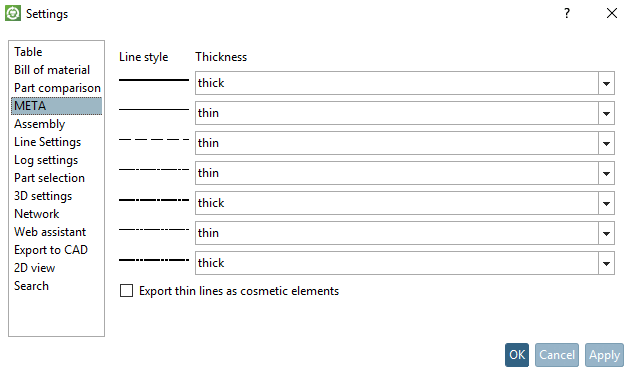
Task: Go to the 3D settings category
Action: pyautogui.click(x=43, y=196)
